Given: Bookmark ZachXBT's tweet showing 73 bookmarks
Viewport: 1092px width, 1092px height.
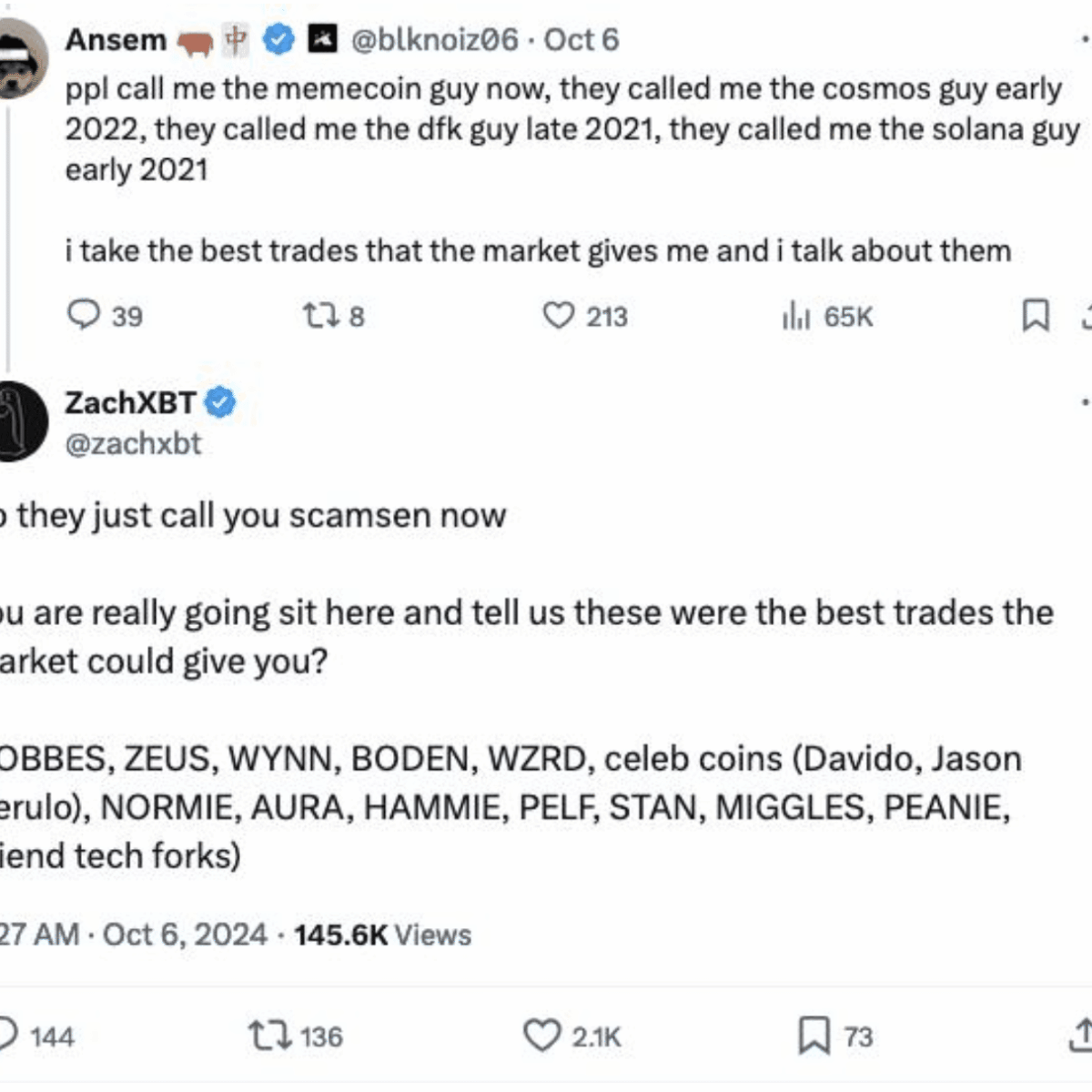Looking at the screenshot, I should 814,1036.
